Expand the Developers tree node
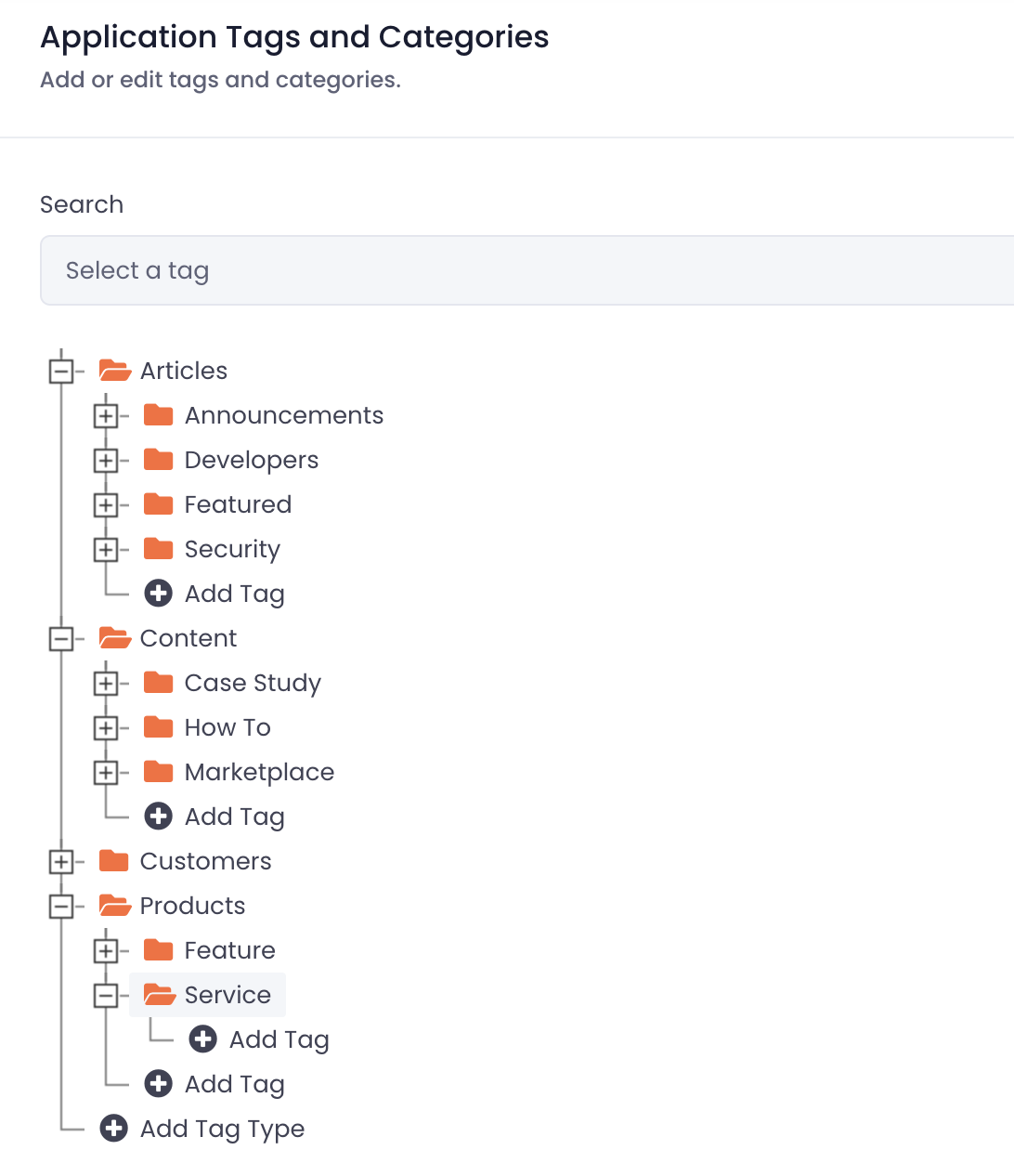Screen dimensions: 1014x1176 click(x=106, y=461)
